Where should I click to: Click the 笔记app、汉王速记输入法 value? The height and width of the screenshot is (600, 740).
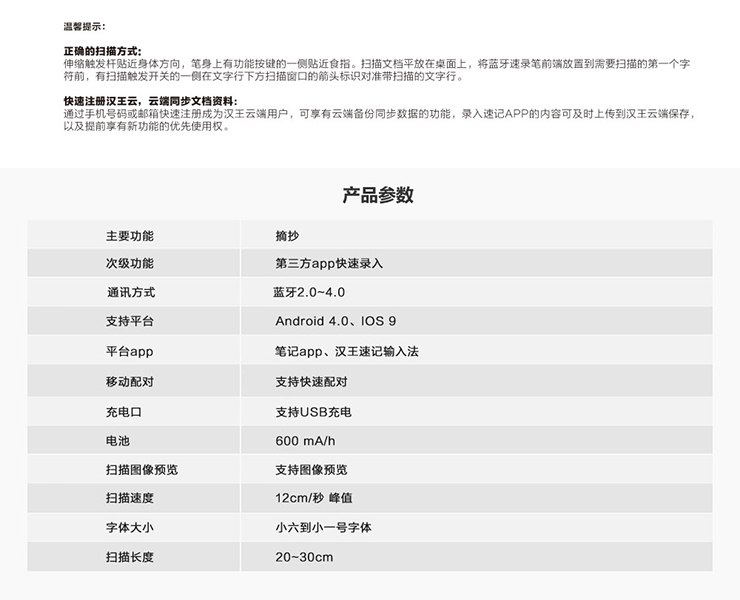pyautogui.click(x=346, y=352)
